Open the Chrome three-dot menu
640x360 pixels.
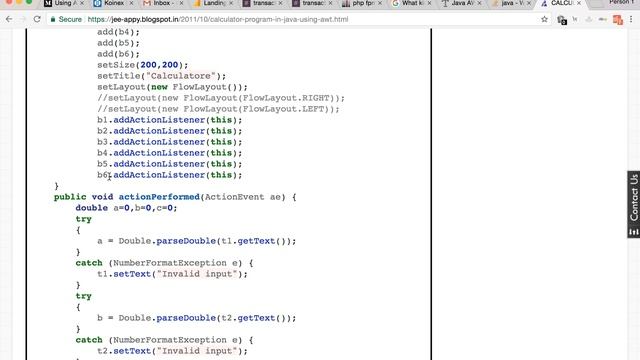(x=631, y=19)
